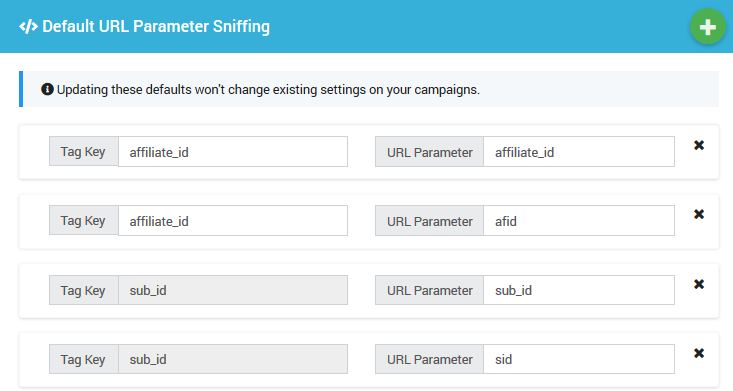This screenshot has height=391, width=733.
Task: Remove the affiliate_id to affiliate_id mapping row
Action: click(699, 145)
